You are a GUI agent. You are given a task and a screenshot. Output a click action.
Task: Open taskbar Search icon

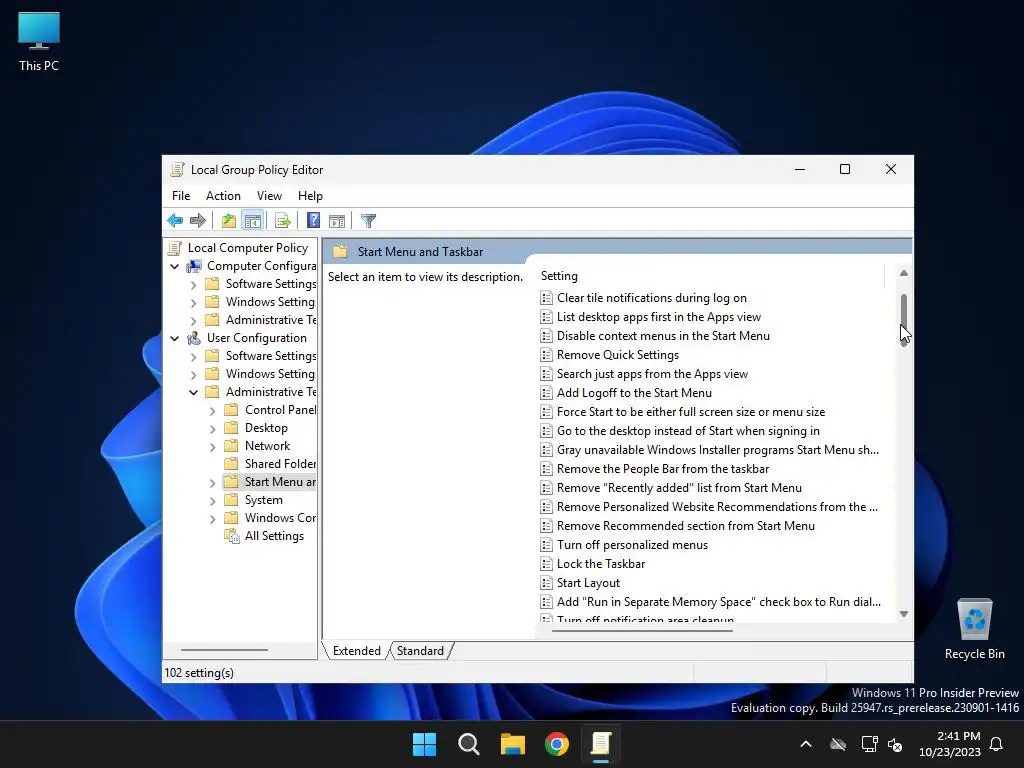click(469, 744)
